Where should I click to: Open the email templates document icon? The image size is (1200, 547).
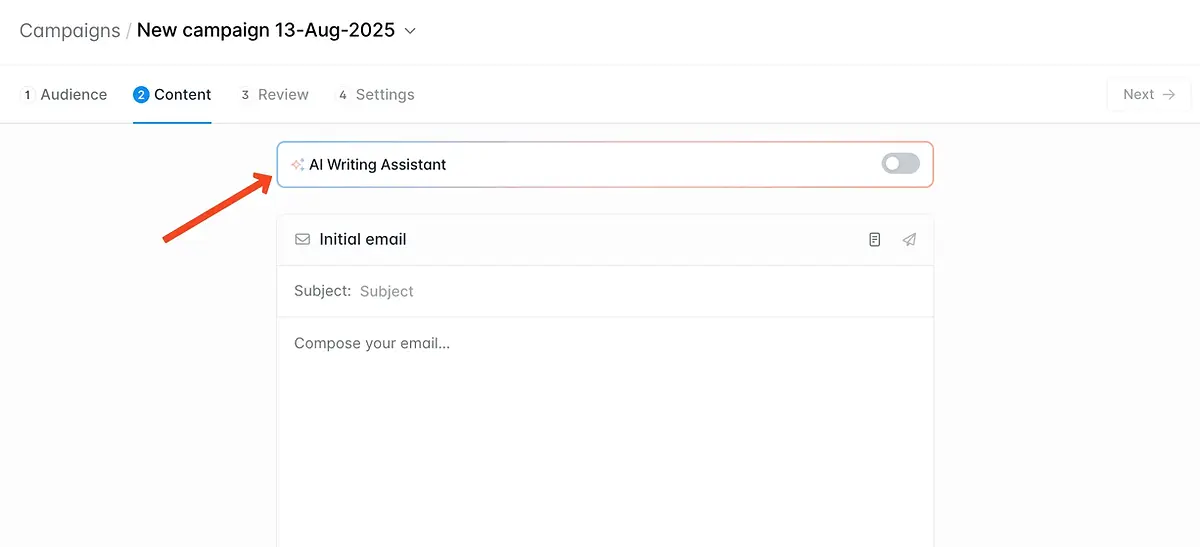[x=875, y=240]
